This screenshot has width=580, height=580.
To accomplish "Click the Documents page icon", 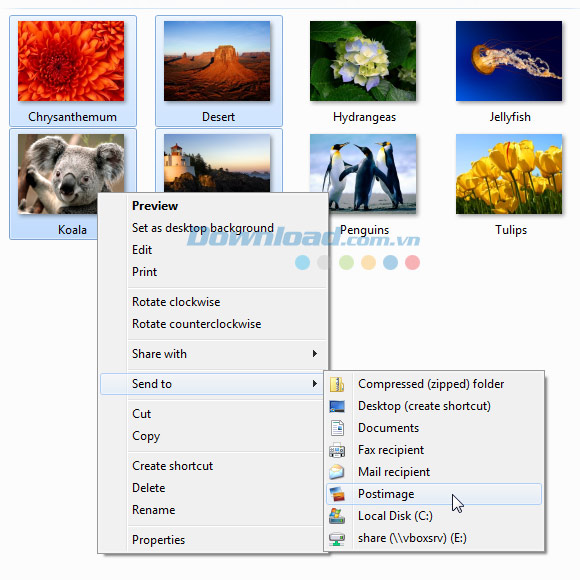I will (x=337, y=428).
